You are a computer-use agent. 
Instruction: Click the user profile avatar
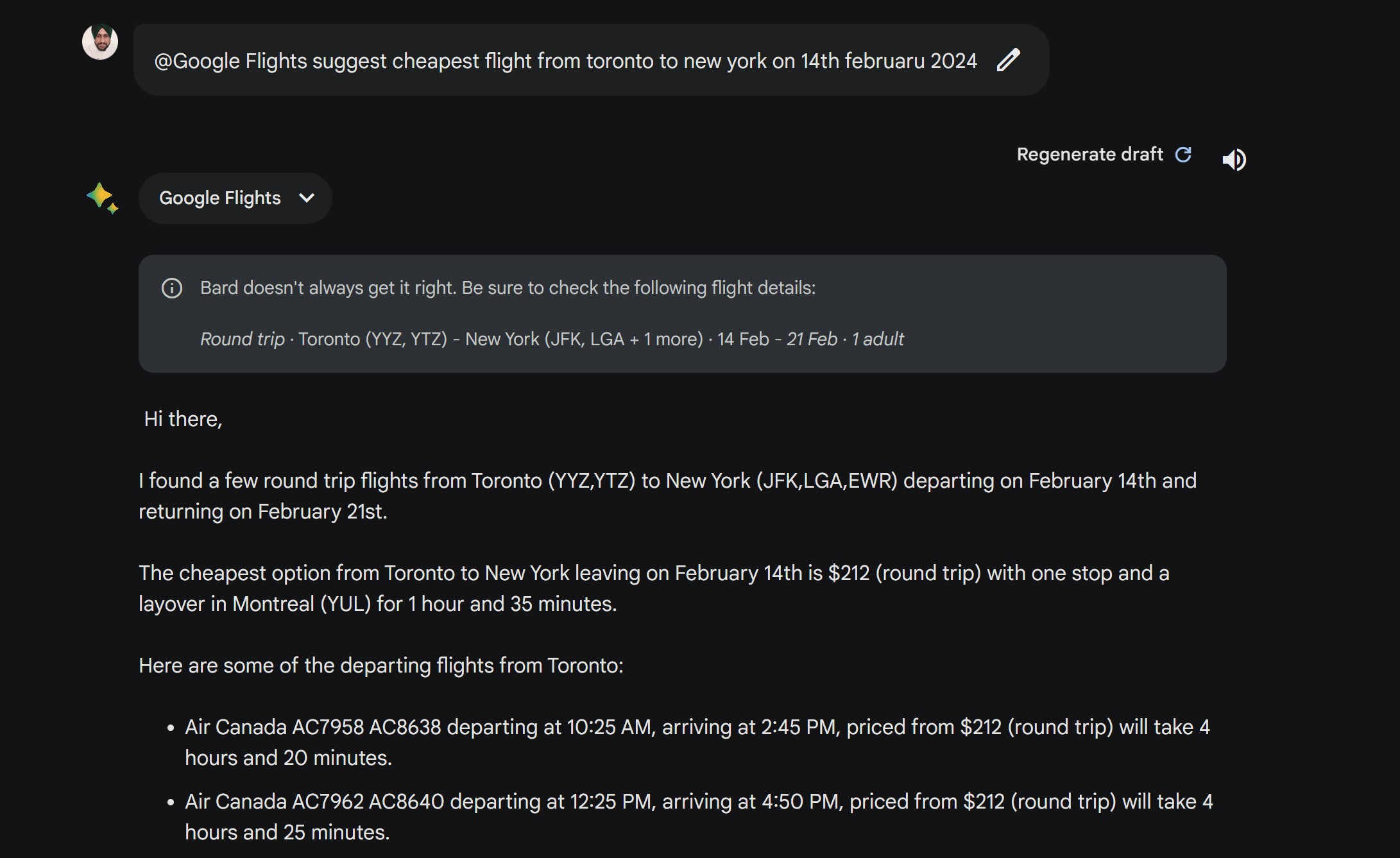pos(100,42)
